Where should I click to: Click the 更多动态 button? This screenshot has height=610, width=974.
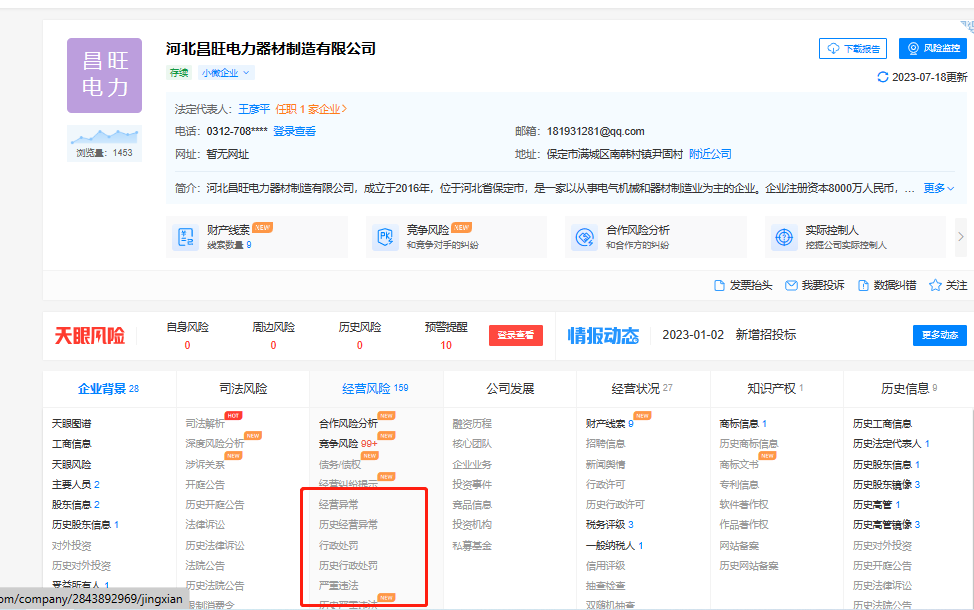pos(940,335)
